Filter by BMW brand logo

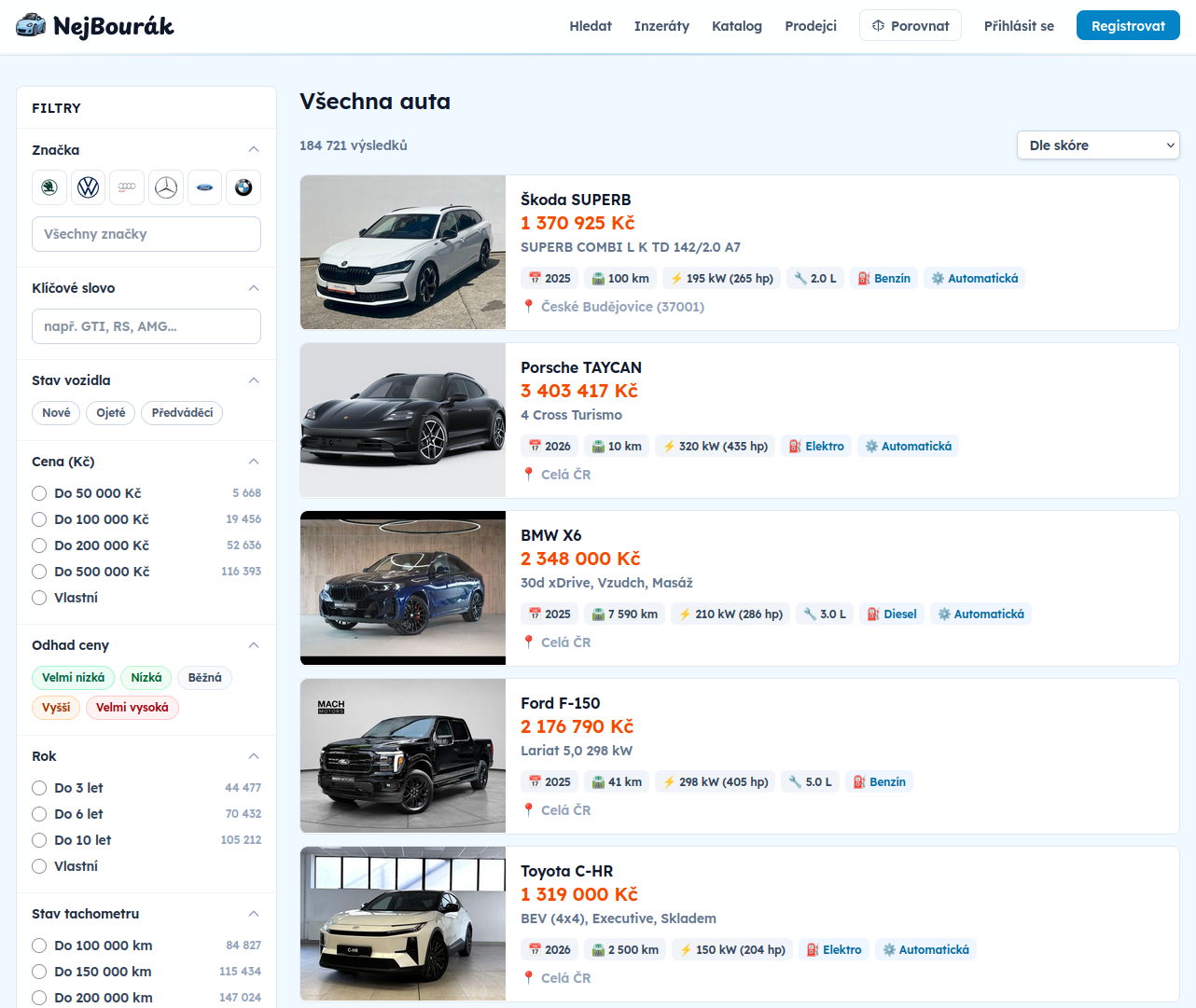(243, 187)
